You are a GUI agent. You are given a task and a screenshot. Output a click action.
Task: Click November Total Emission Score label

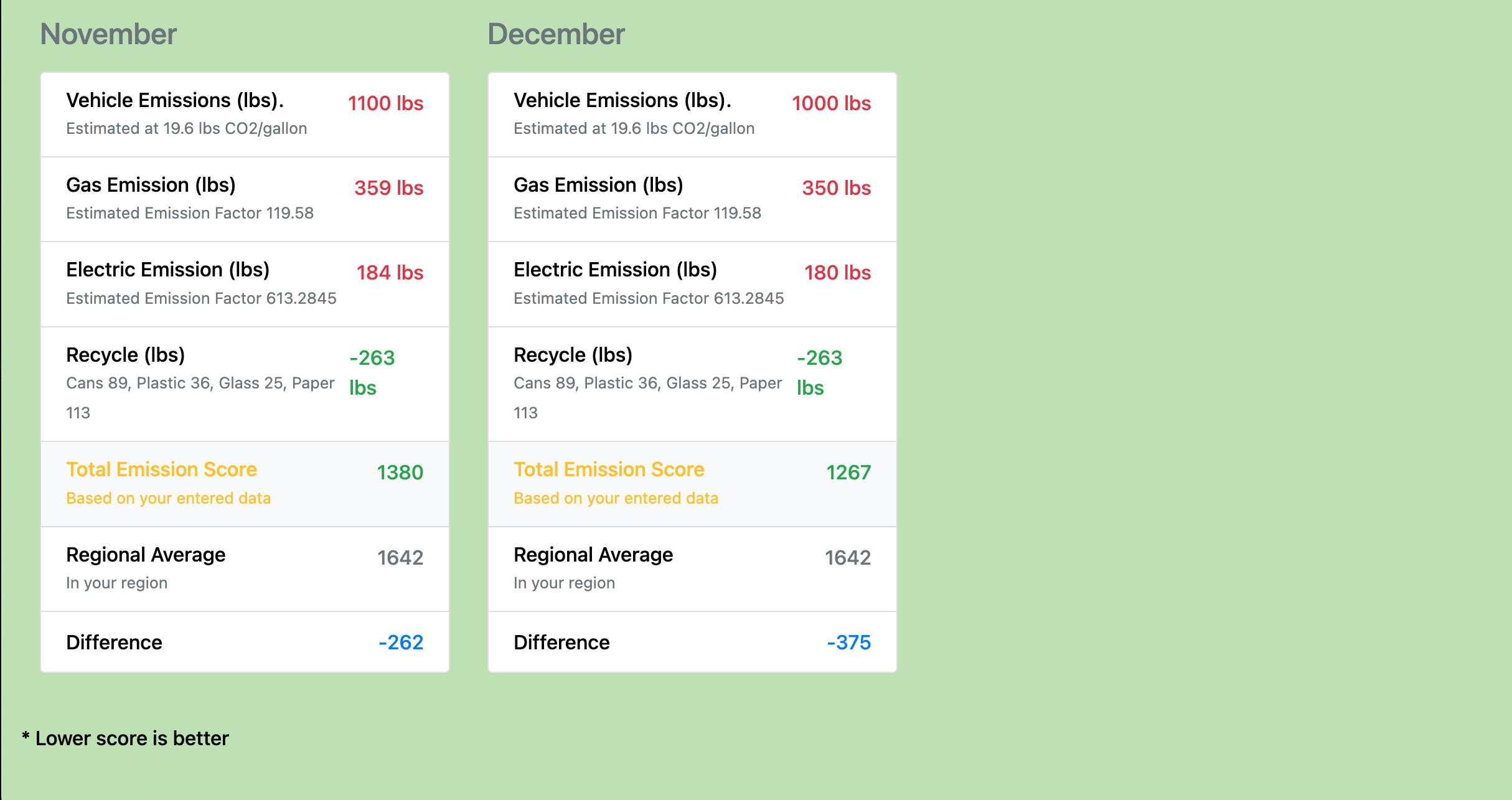click(x=161, y=469)
